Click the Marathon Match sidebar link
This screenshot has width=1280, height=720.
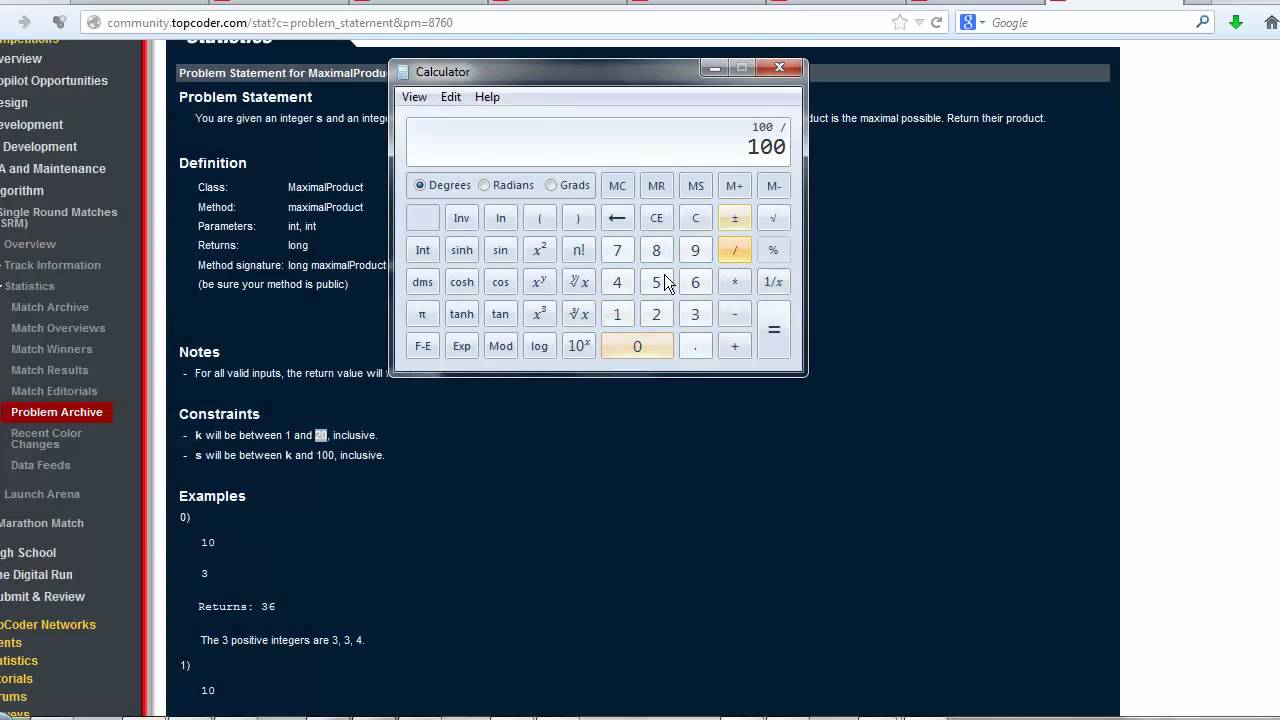point(41,523)
